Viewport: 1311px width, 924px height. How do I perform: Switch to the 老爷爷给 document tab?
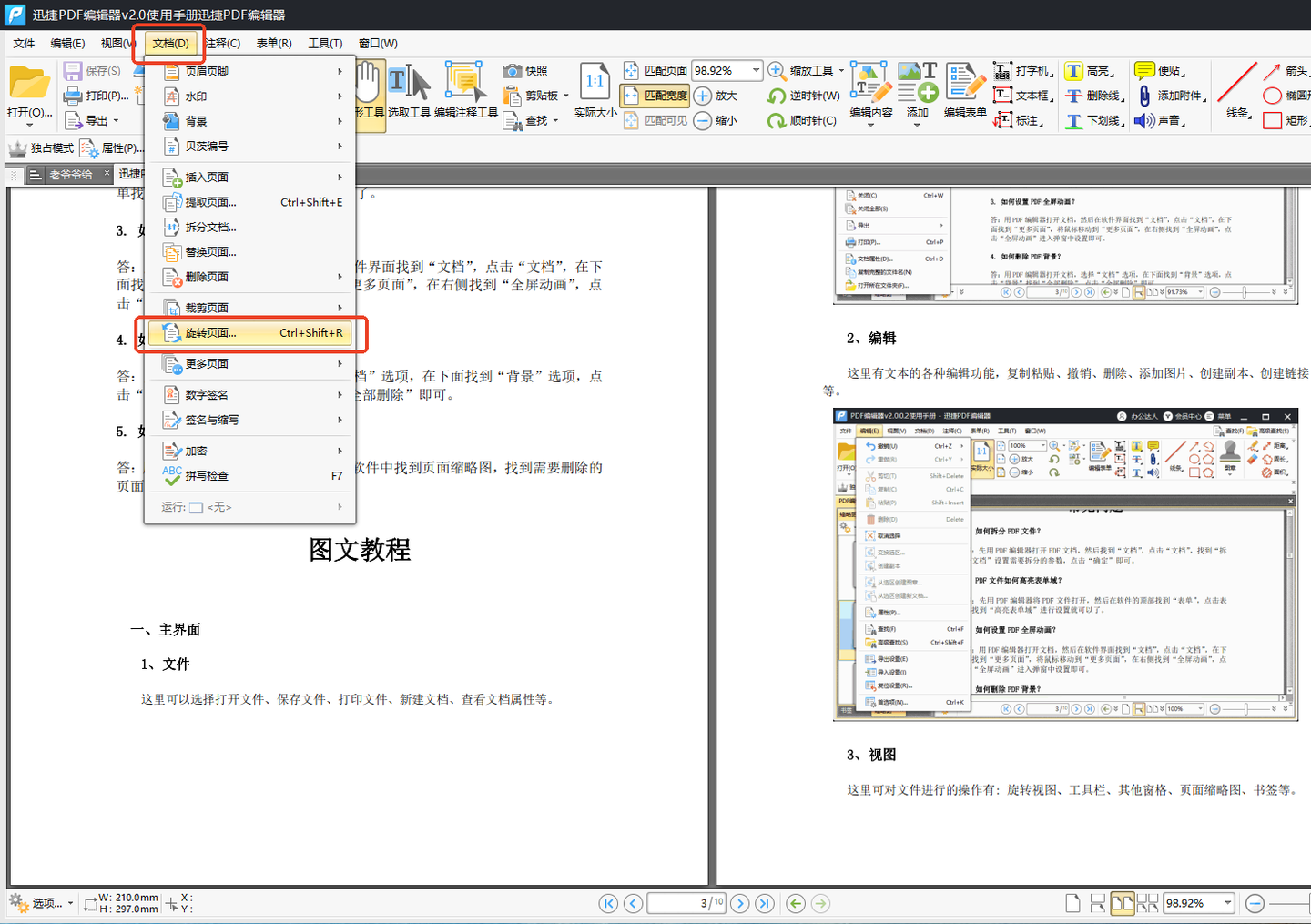tap(70, 174)
